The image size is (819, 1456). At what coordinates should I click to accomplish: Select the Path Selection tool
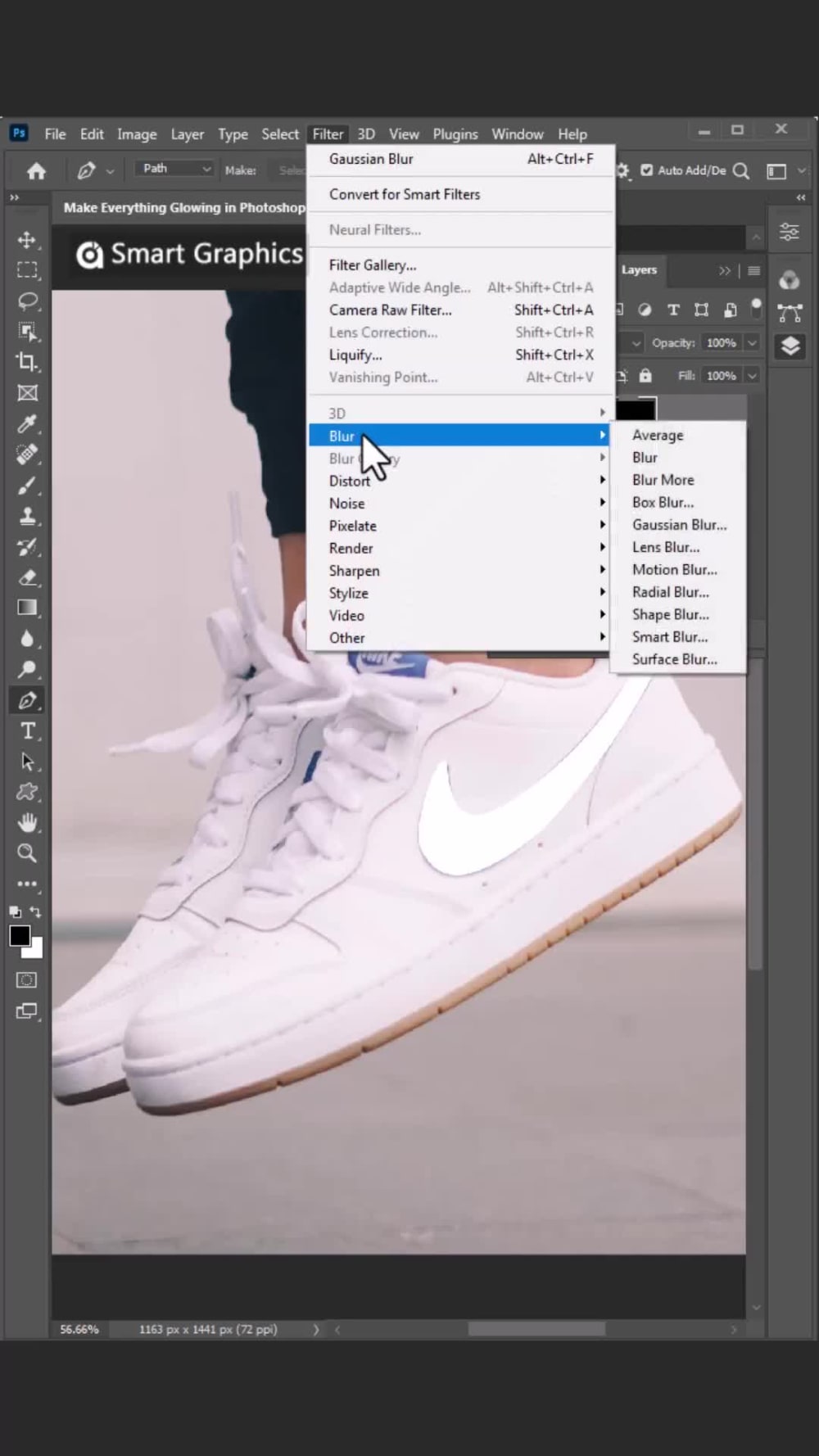point(27,762)
